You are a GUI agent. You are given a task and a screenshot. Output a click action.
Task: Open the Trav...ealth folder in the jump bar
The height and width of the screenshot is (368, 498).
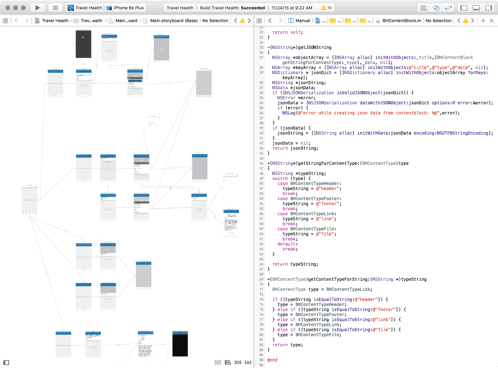tap(88, 21)
